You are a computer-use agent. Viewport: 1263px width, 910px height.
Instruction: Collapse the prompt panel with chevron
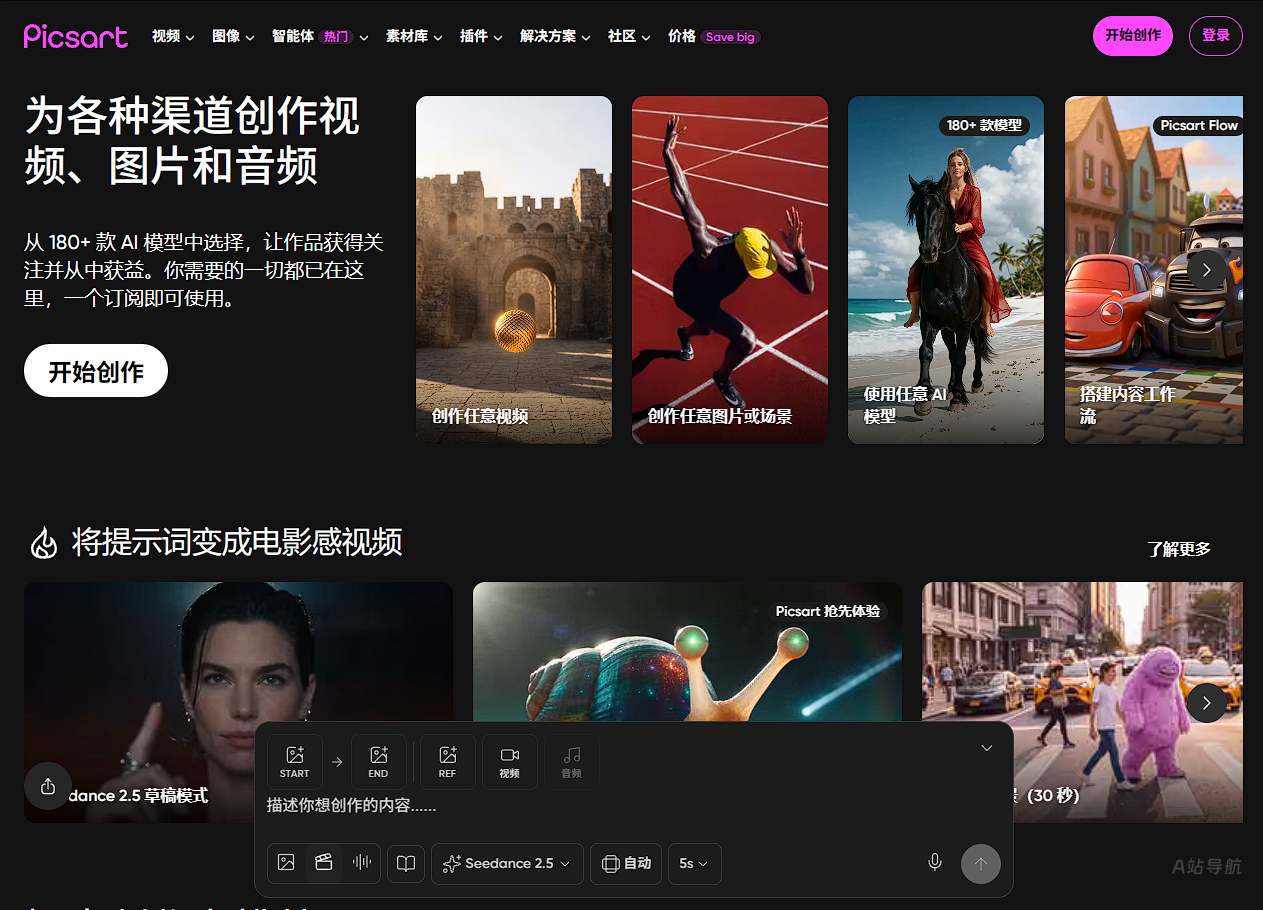click(x=987, y=748)
